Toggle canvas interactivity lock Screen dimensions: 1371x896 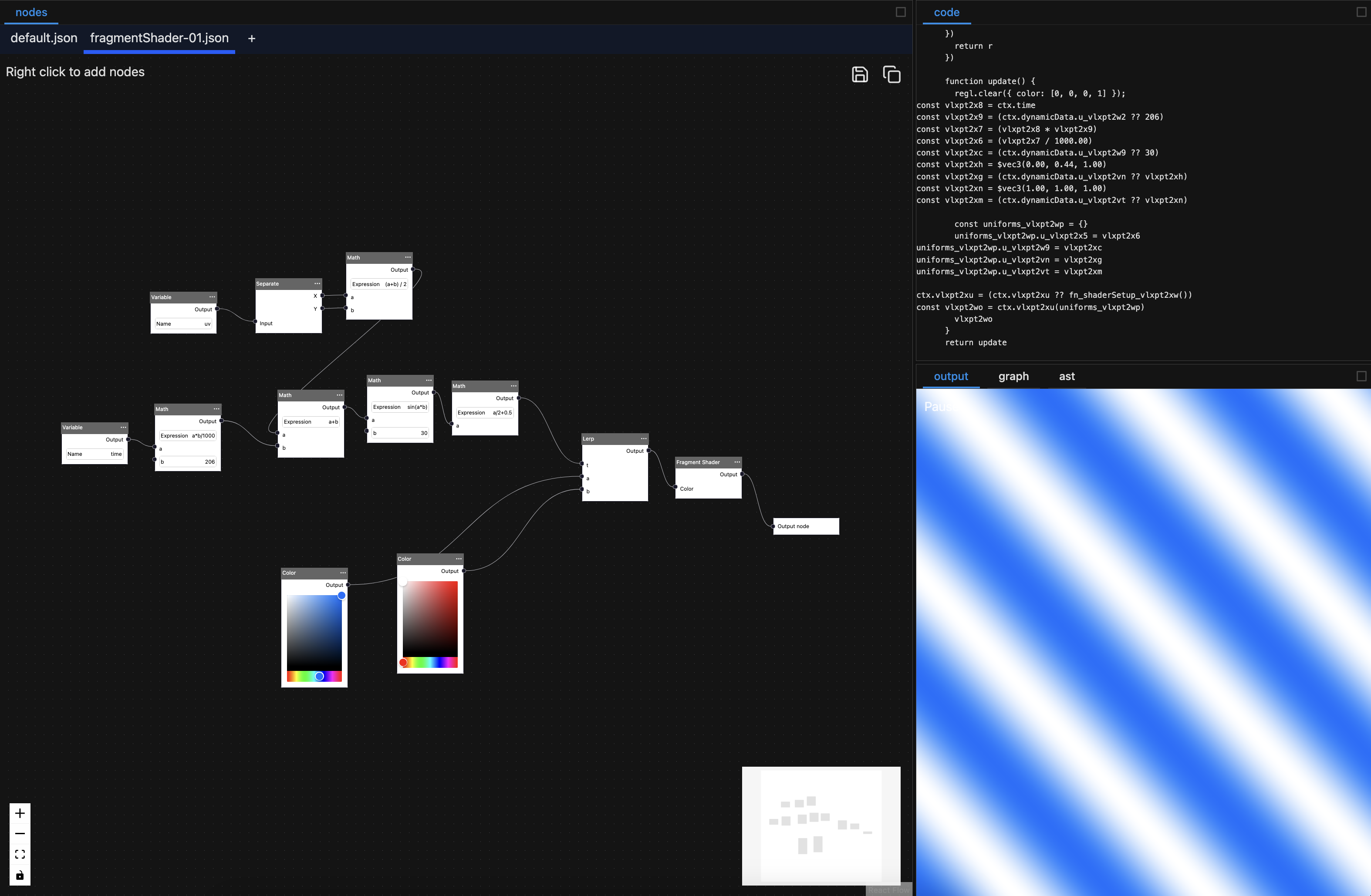(x=20, y=875)
